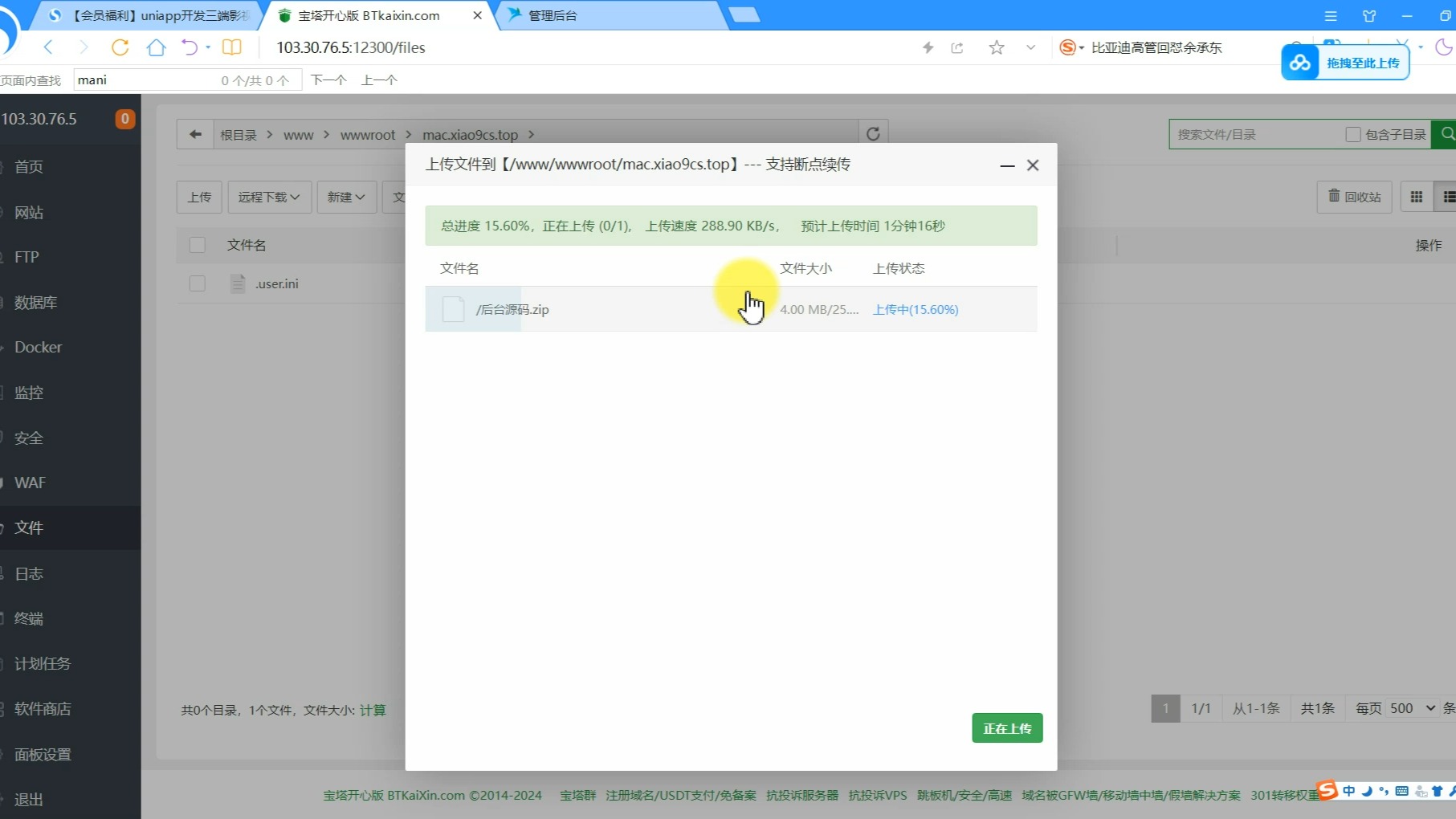The height and width of the screenshot is (819, 1456).
Task: Click the 根目录 breadcrumb
Action: coord(239,135)
